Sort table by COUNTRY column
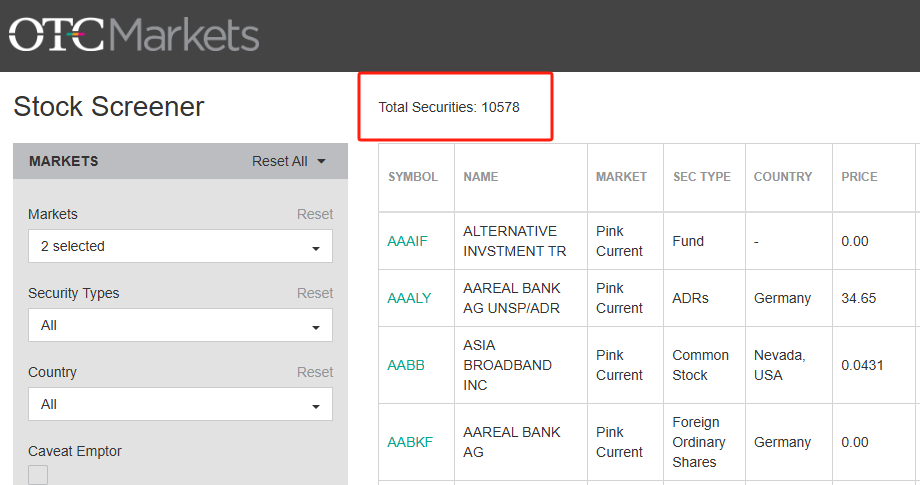The width and height of the screenshot is (920, 485). pos(783,177)
